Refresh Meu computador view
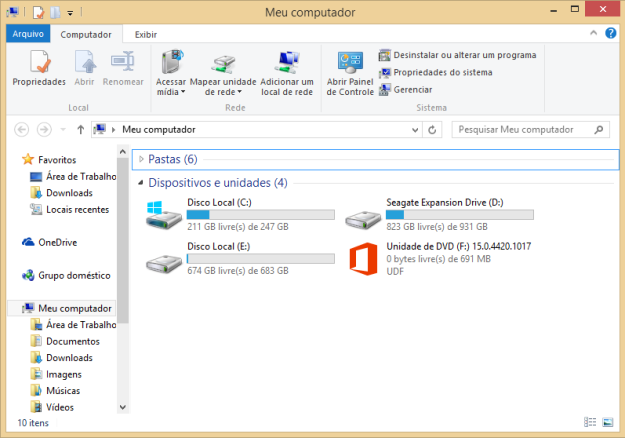This screenshot has height=438, width=625. click(432, 130)
